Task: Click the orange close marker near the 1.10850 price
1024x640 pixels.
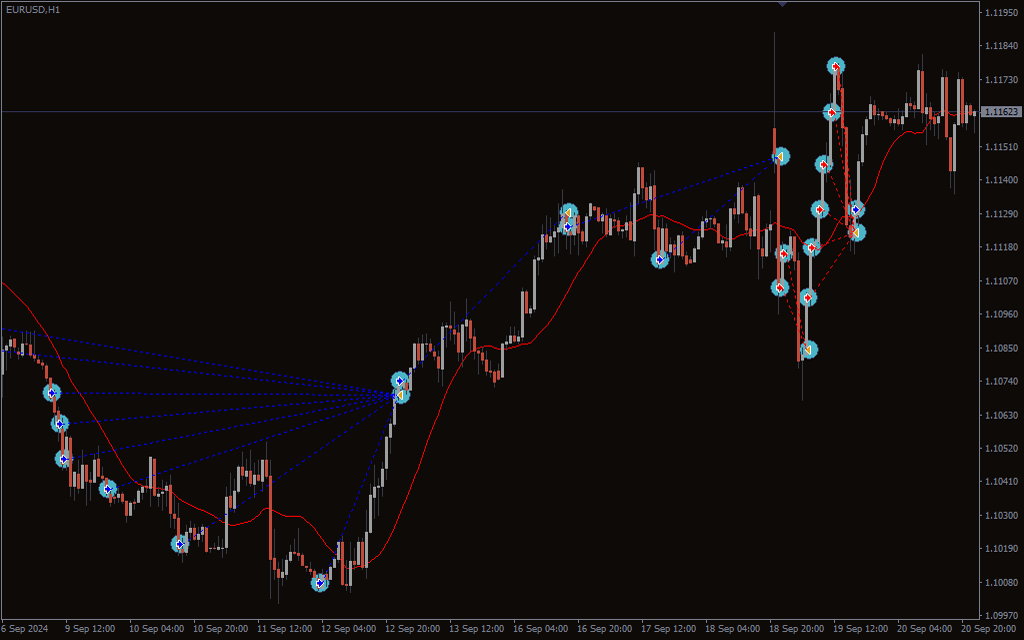Action: [x=808, y=349]
